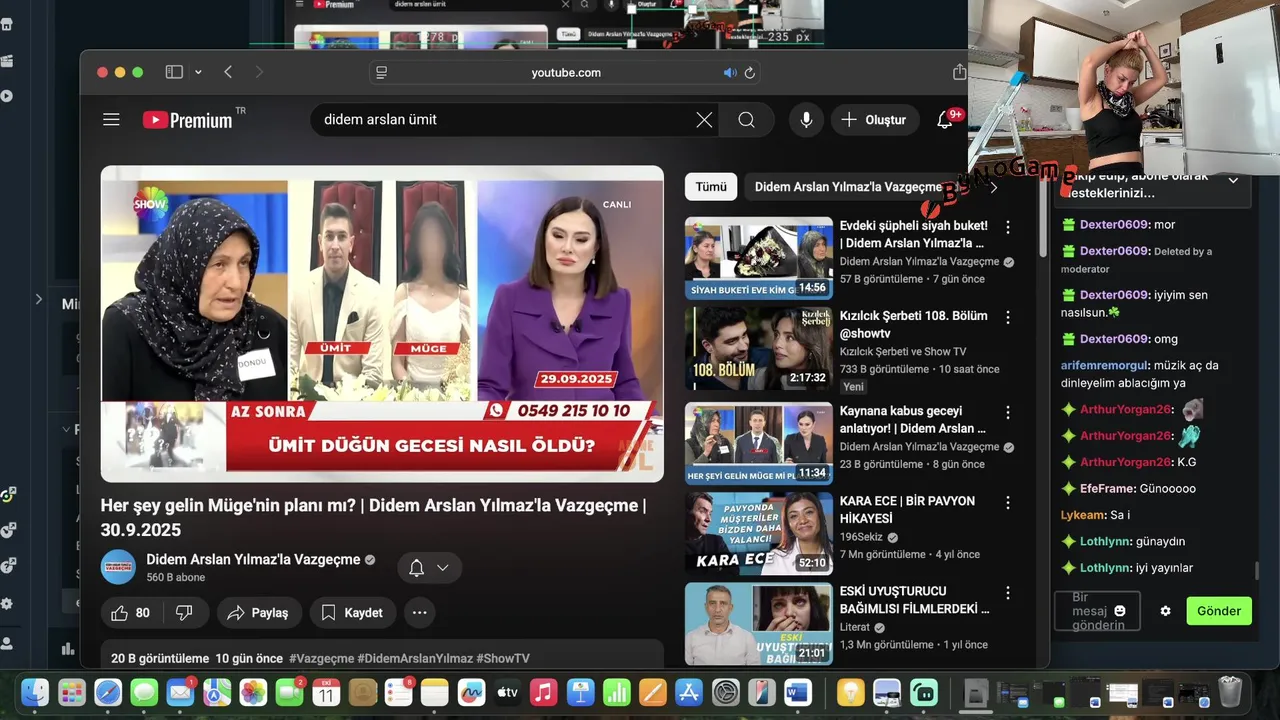
Task: Click username EfeFrame in chat
Action: 1107,489
